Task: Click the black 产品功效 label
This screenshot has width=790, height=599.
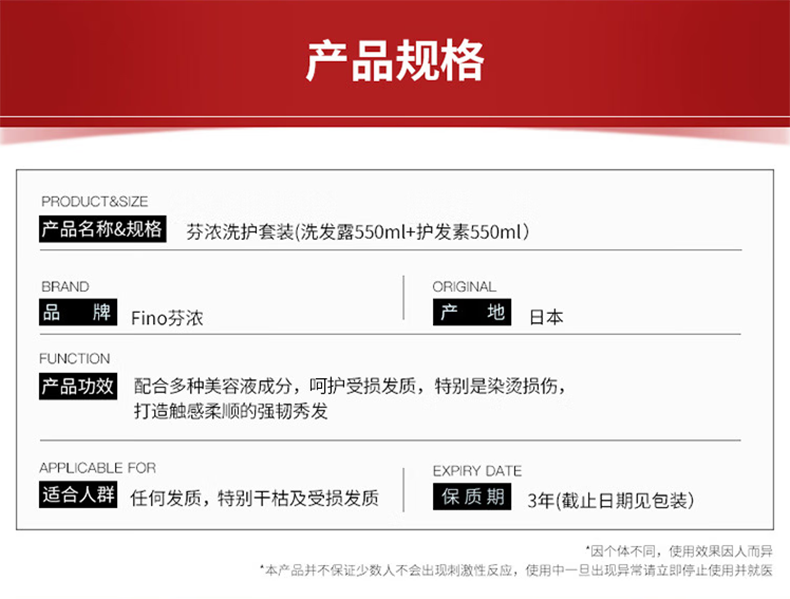Action: (x=78, y=386)
